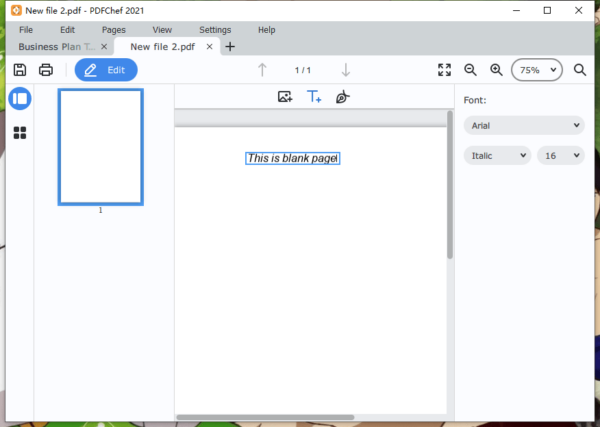Close the New file 2.pdf tab
Viewport: 600px width, 427px height.
(x=209, y=47)
